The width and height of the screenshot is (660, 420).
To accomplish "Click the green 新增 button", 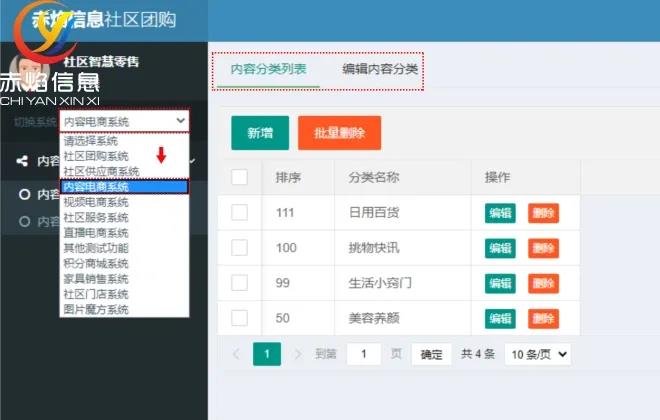I will tap(260, 133).
